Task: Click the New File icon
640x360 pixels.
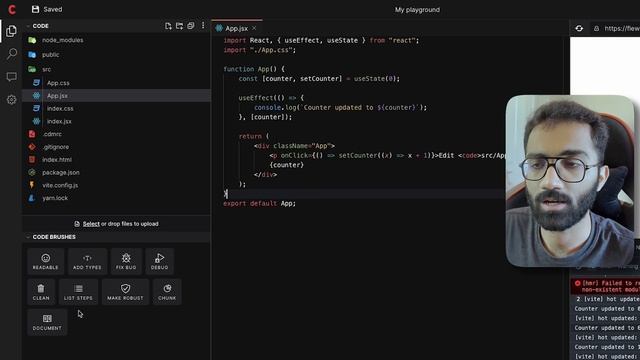Action: click(x=168, y=26)
